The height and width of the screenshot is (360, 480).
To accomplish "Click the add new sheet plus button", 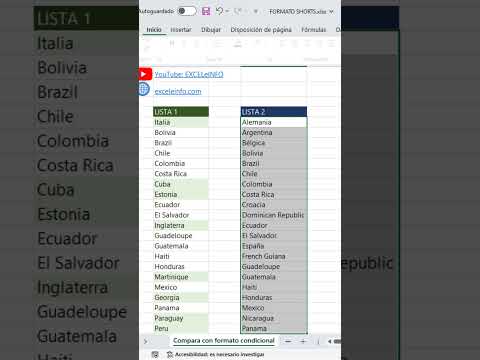I will (303, 341).
